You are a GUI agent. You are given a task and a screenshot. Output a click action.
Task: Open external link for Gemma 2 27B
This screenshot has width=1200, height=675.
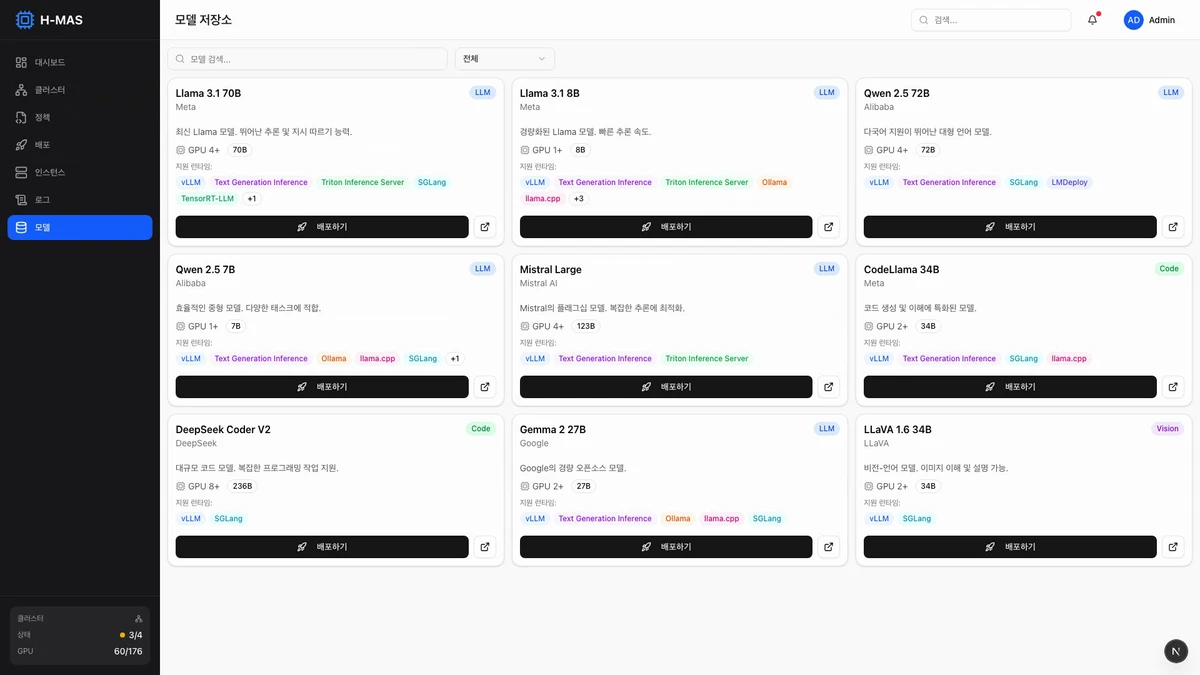pos(829,547)
